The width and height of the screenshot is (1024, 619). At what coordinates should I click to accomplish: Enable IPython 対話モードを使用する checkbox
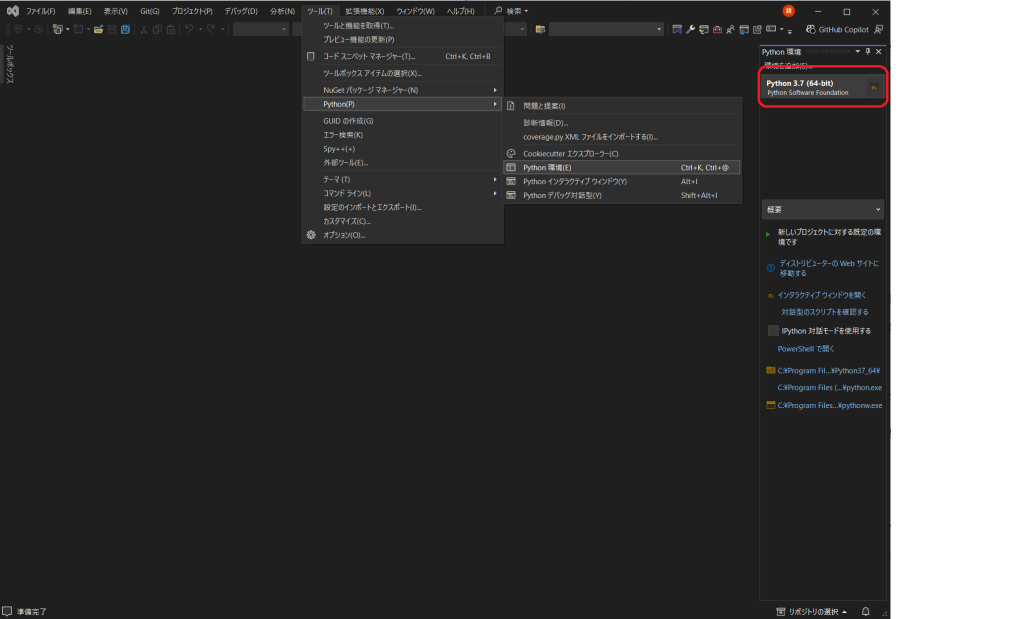(773, 330)
